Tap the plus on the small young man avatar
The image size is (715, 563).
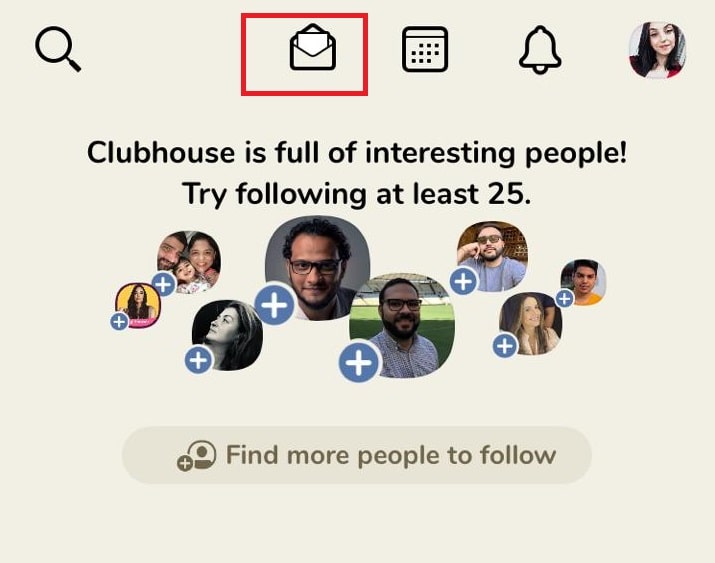pos(565,299)
